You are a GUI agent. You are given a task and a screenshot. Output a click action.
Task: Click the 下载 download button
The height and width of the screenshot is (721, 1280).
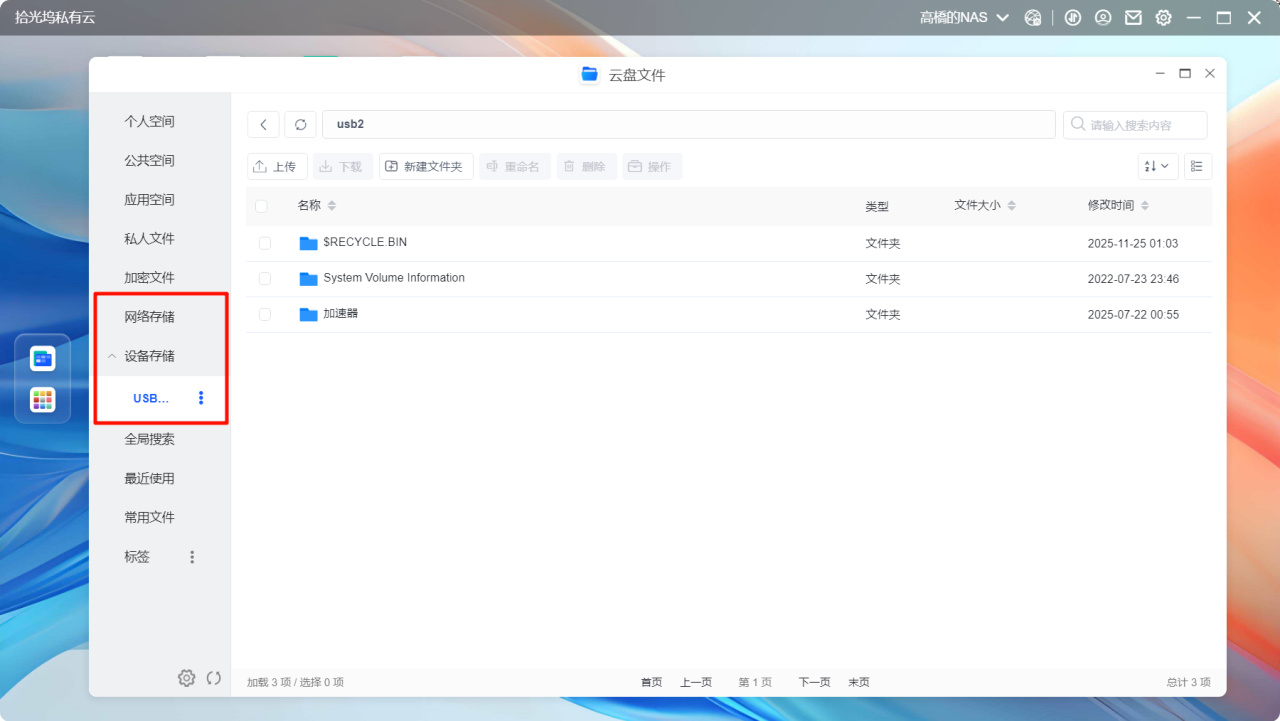(x=343, y=167)
